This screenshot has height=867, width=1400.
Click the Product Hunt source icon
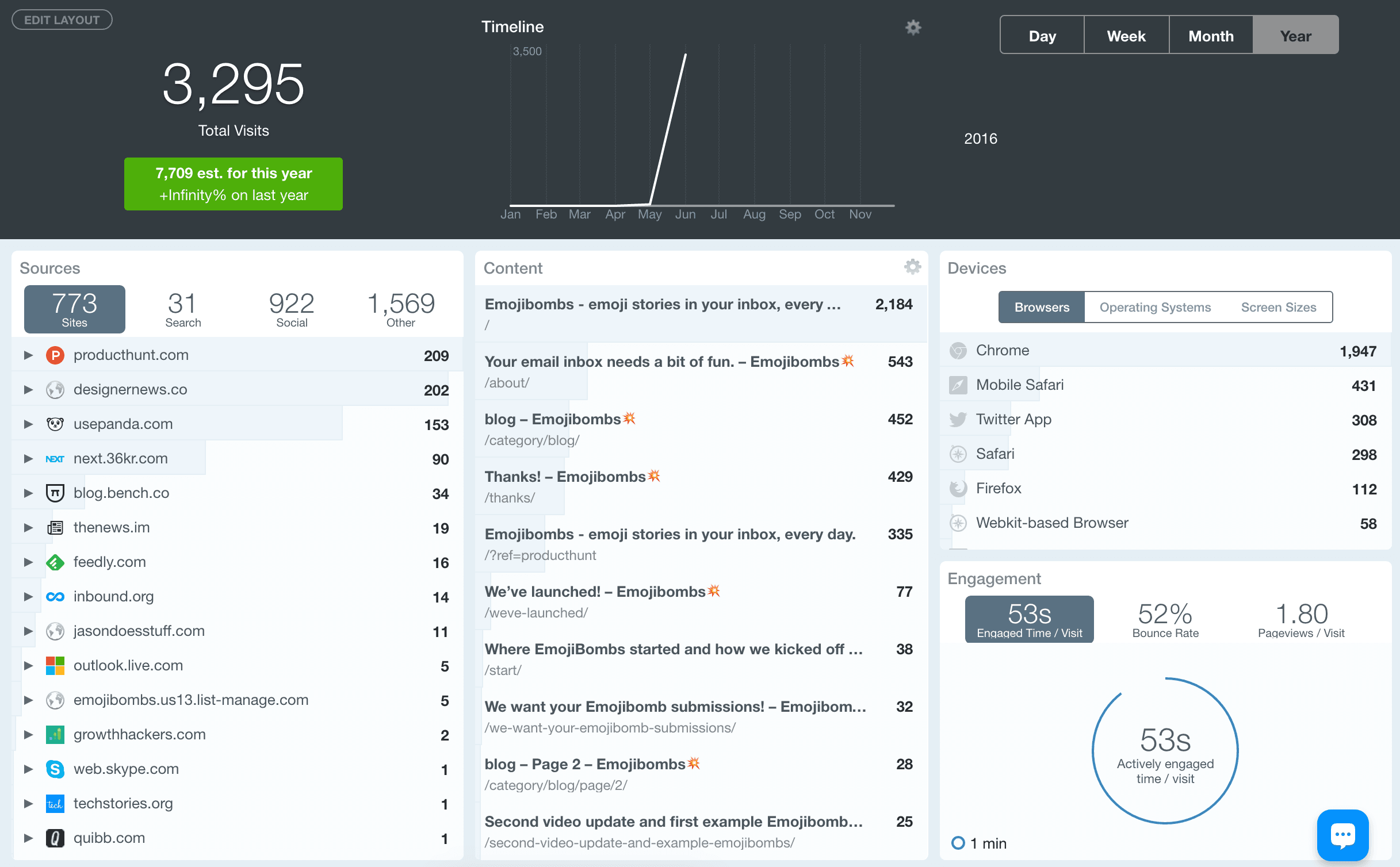pyautogui.click(x=55, y=355)
